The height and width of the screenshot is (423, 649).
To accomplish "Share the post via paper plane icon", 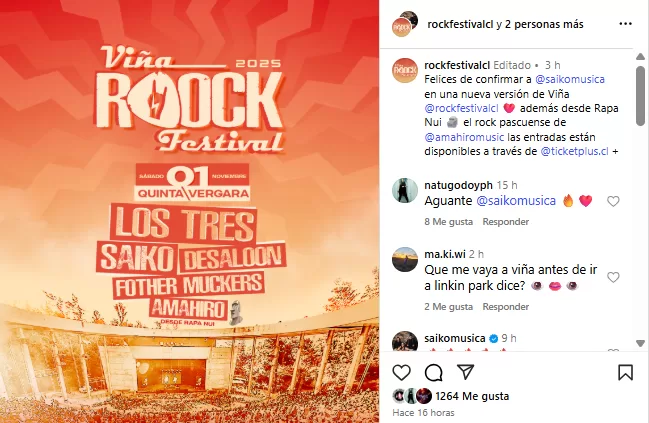I will pos(466,372).
